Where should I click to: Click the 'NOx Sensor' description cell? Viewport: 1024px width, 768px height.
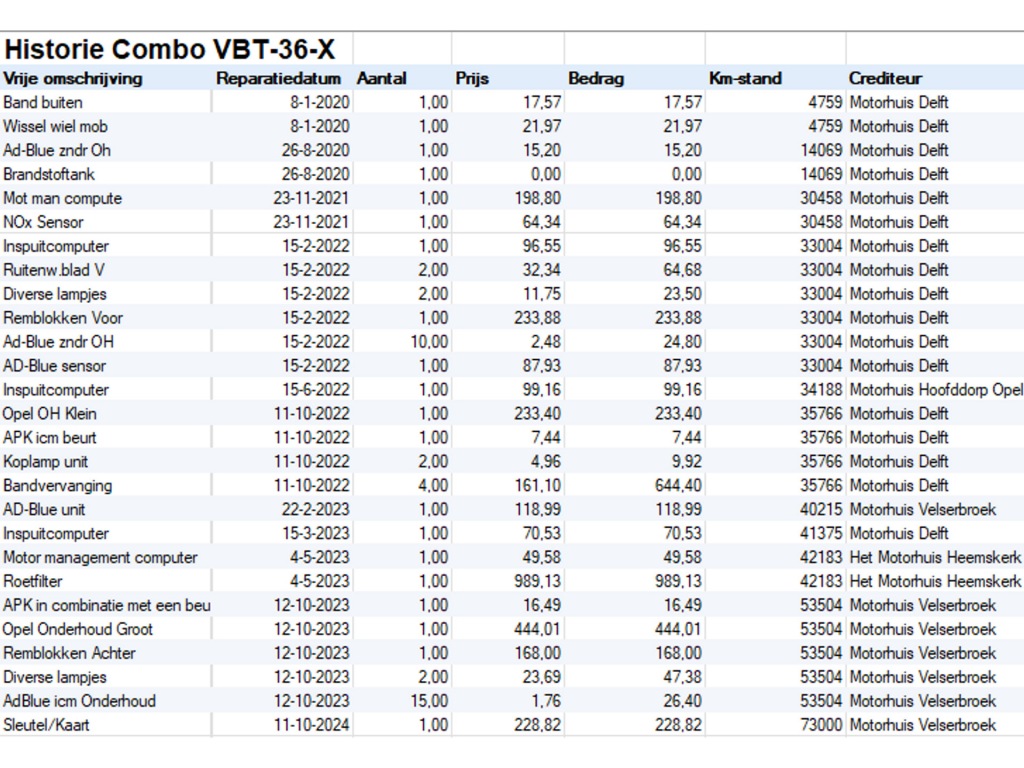point(43,222)
